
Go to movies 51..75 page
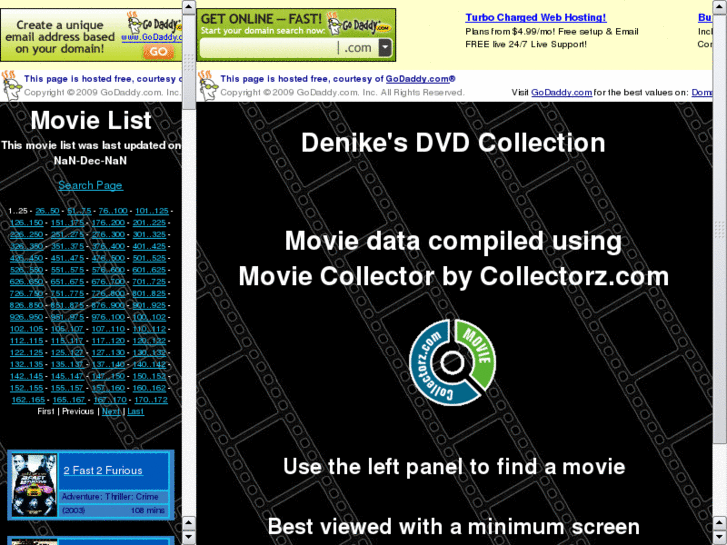[x=79, y=211]
